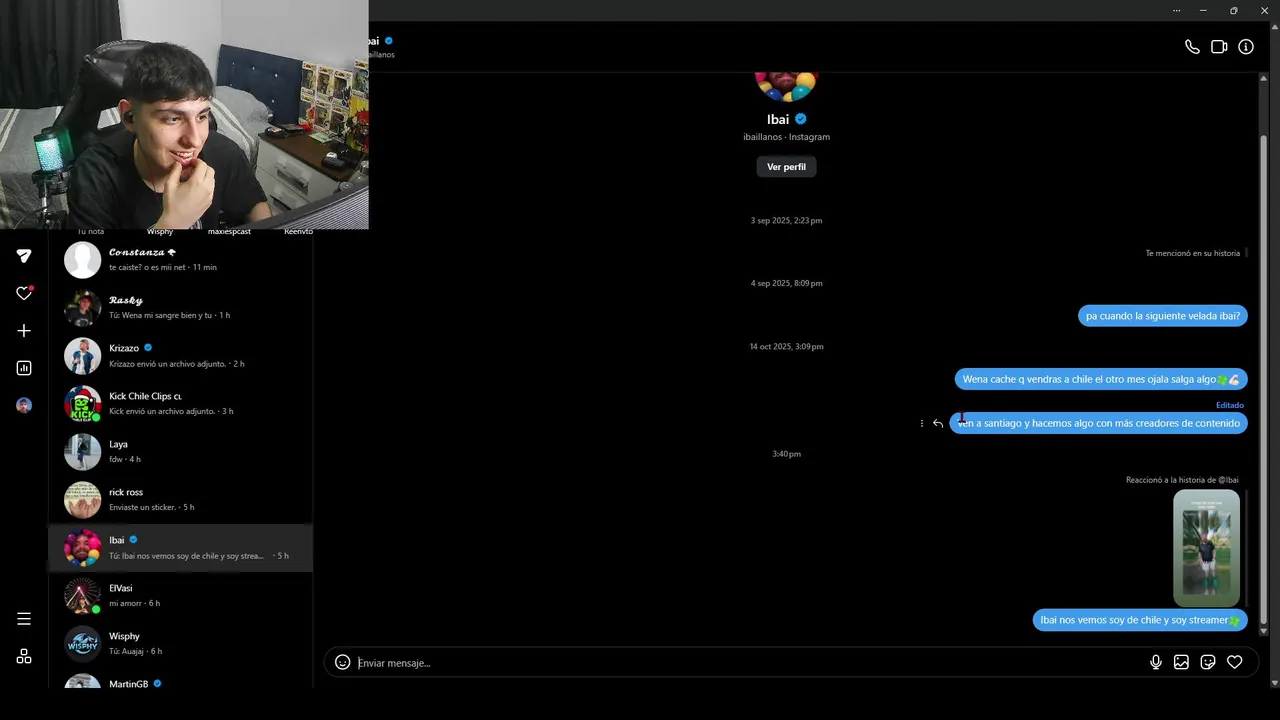Reply to the santiago message arrow icon

[938, 424]
